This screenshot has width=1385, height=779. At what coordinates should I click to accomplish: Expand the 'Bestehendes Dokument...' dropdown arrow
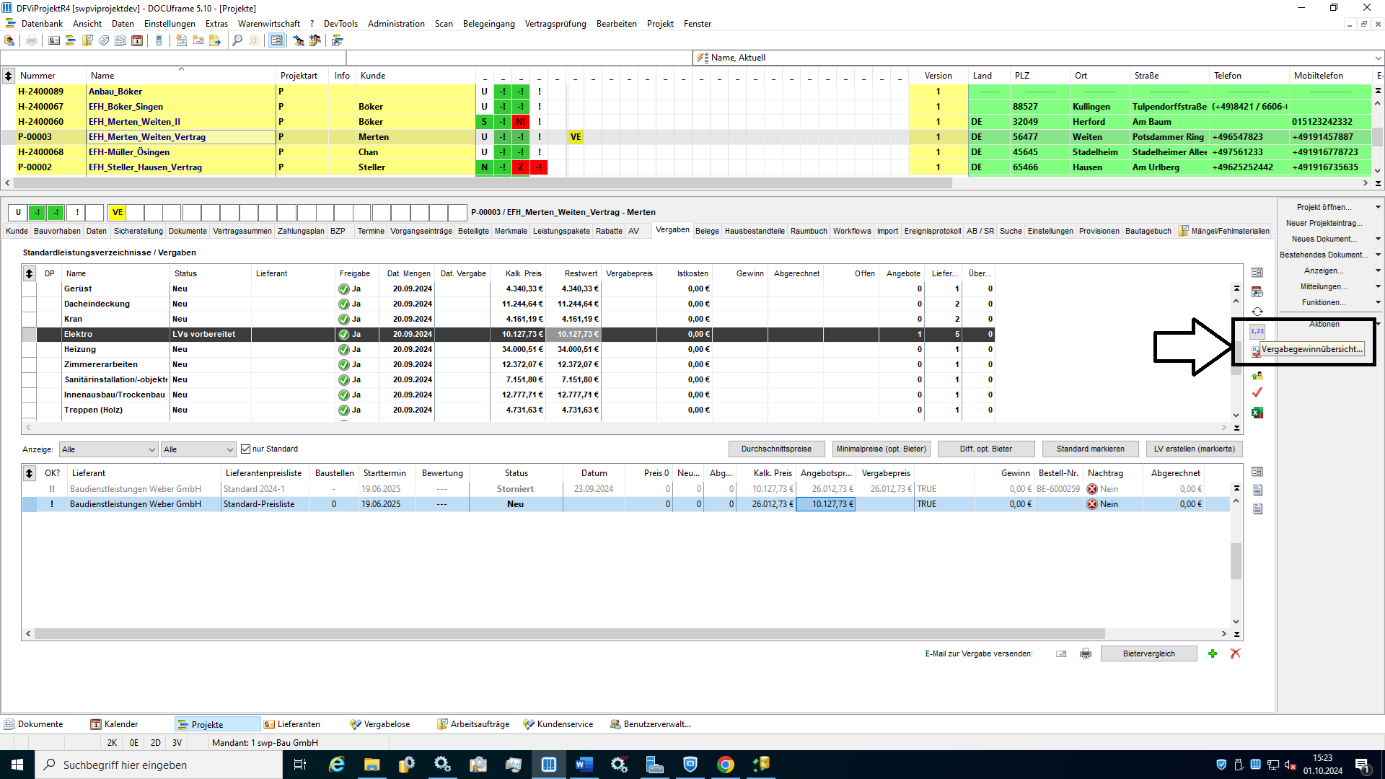coord(1378,255)
